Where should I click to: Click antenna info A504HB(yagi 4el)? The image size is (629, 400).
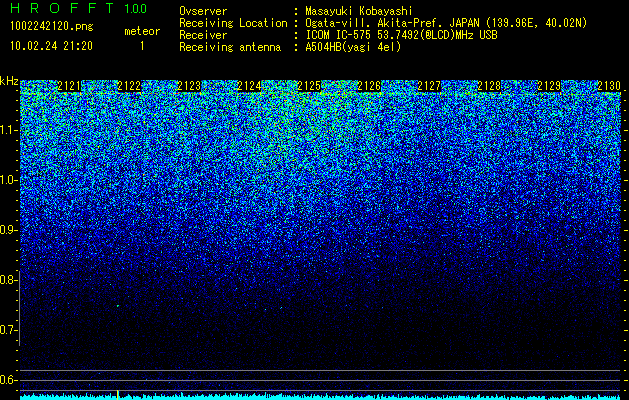pos(353,47)
